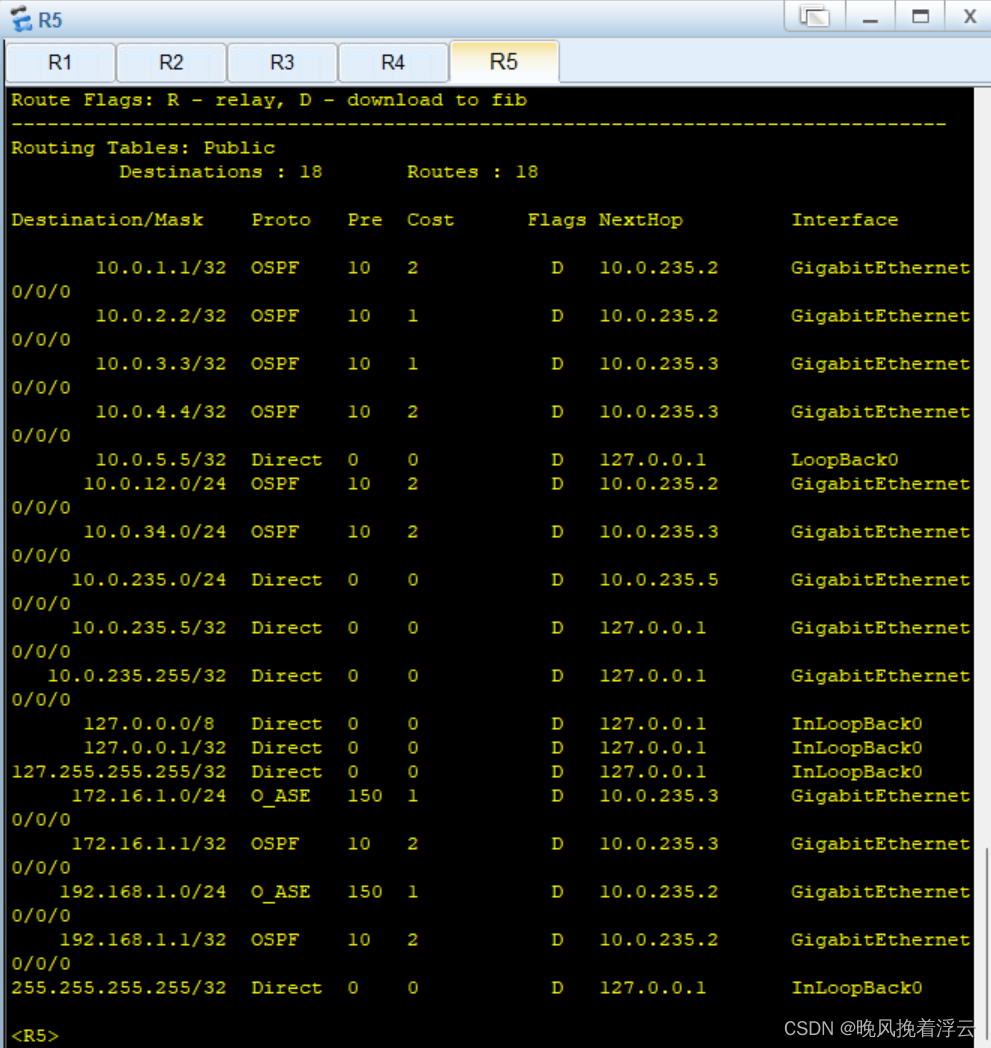
Task: Click the Cost column header
Action: (430, 220)
